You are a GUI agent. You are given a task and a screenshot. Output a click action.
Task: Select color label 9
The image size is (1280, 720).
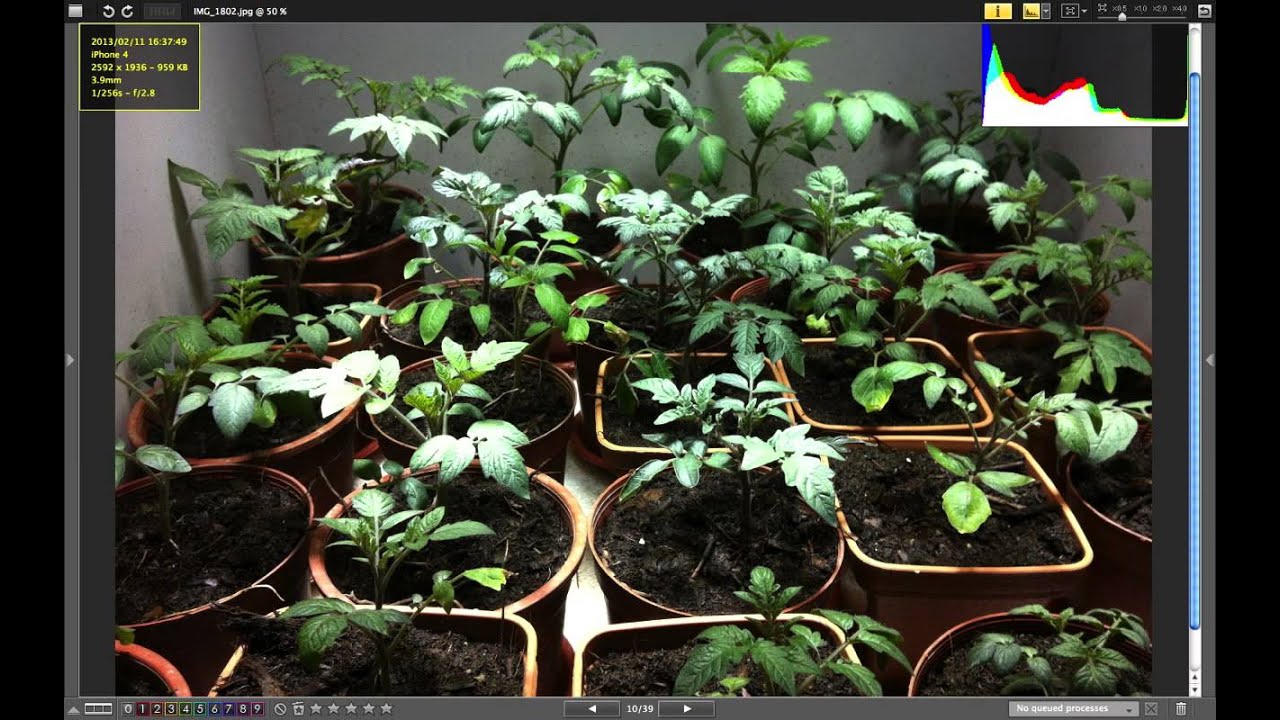[257, 709]
